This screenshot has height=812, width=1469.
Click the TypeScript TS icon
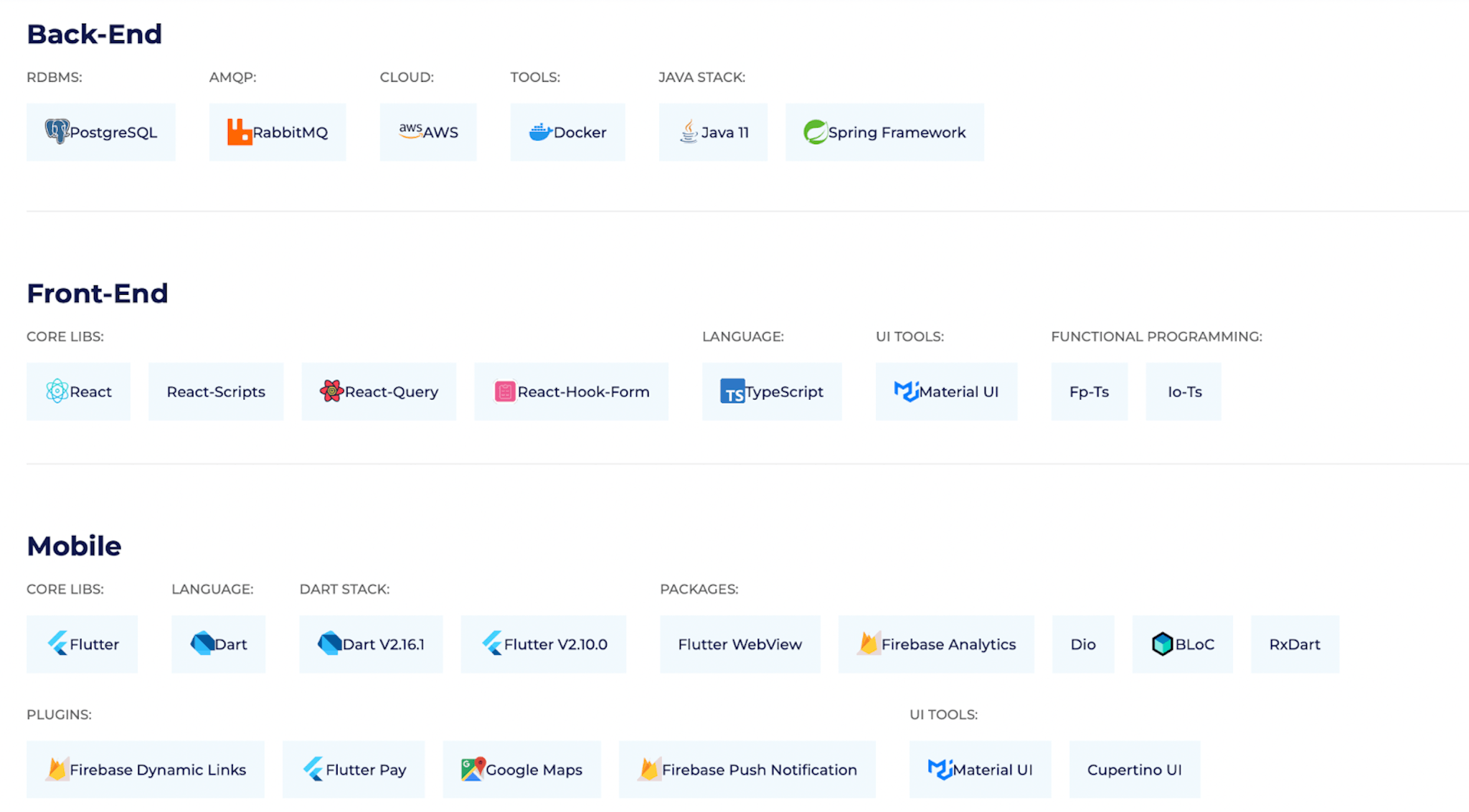[732, 392]
